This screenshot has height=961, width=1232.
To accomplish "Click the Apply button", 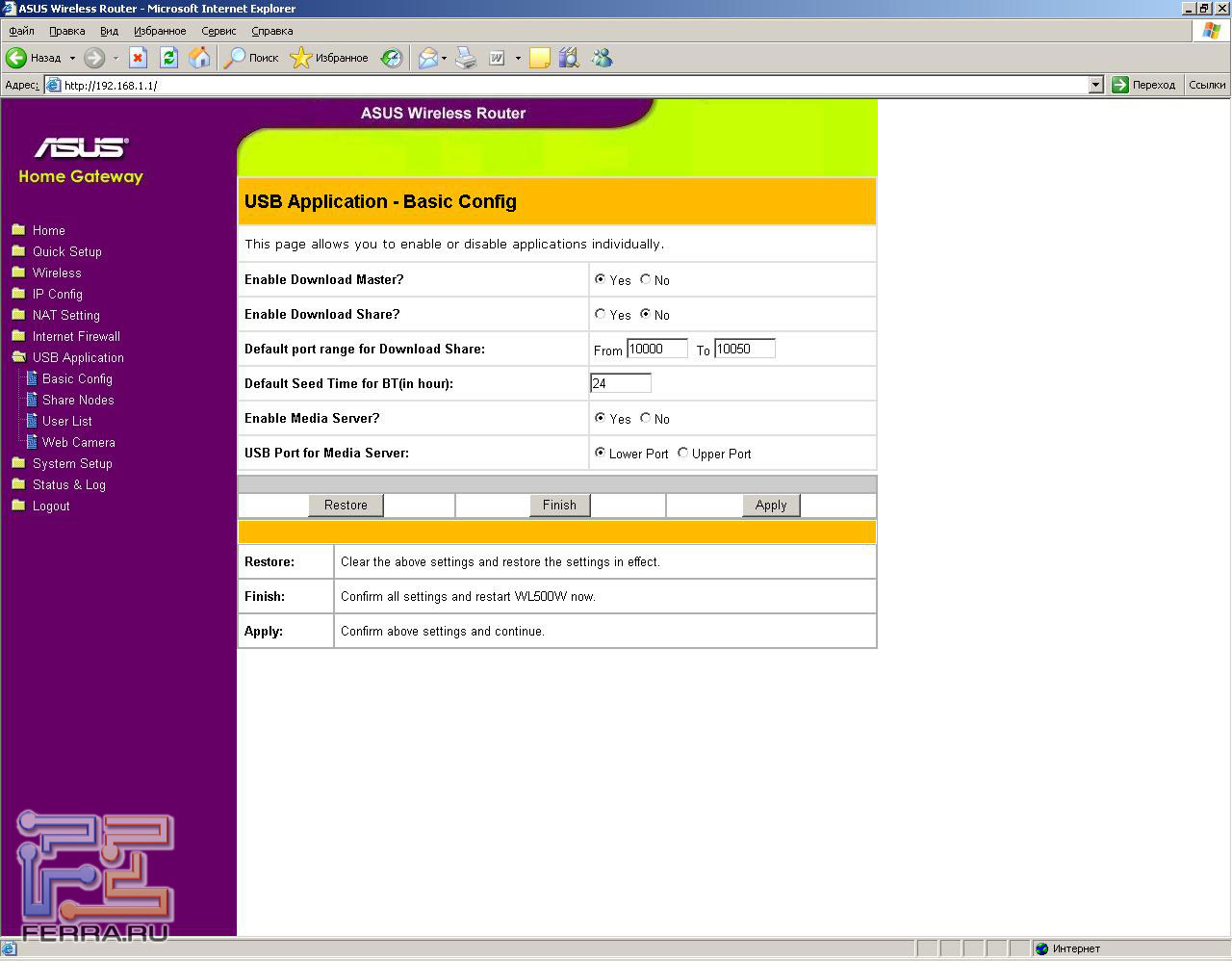I will pos(771,505).
